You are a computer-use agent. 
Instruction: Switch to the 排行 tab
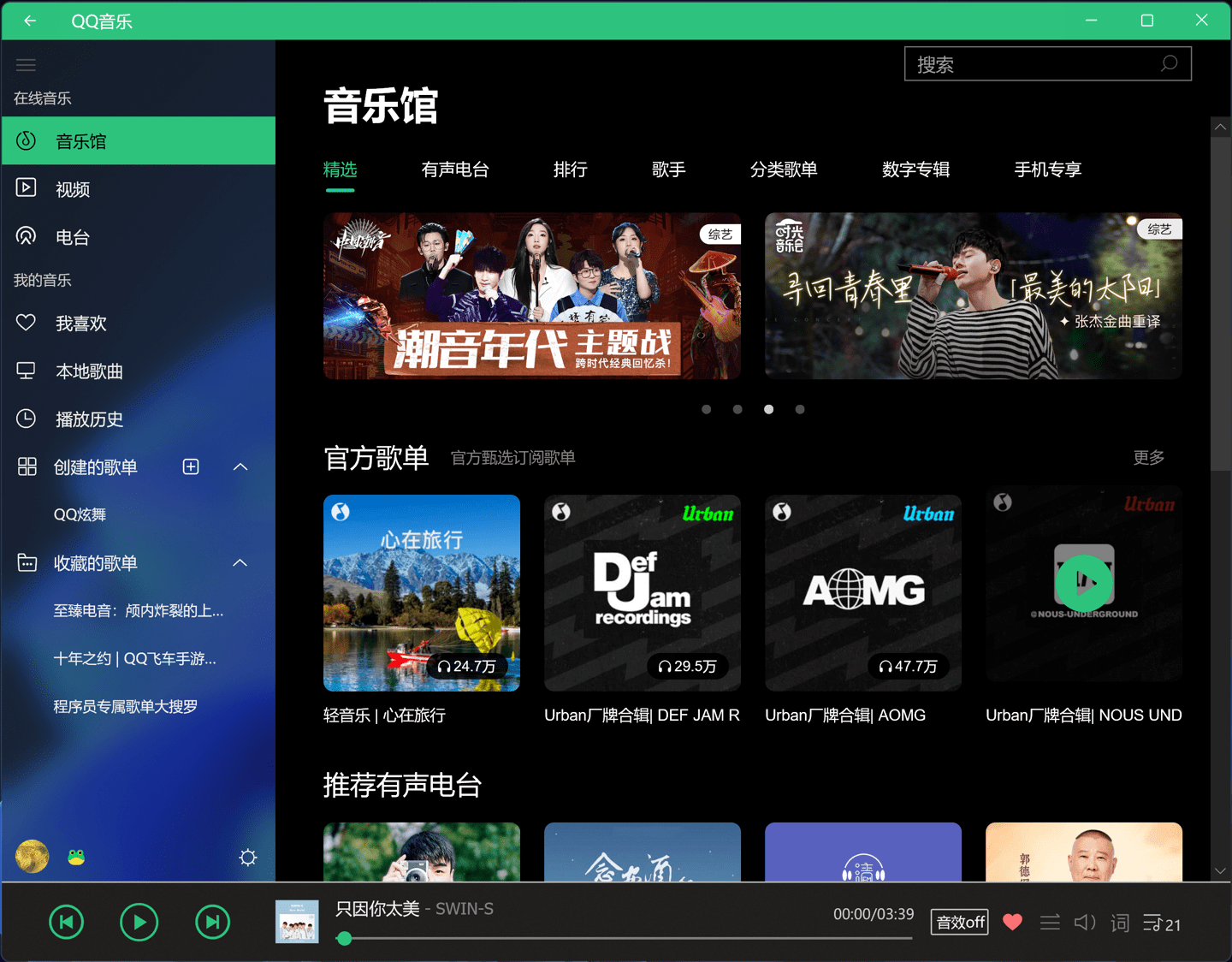571,169
